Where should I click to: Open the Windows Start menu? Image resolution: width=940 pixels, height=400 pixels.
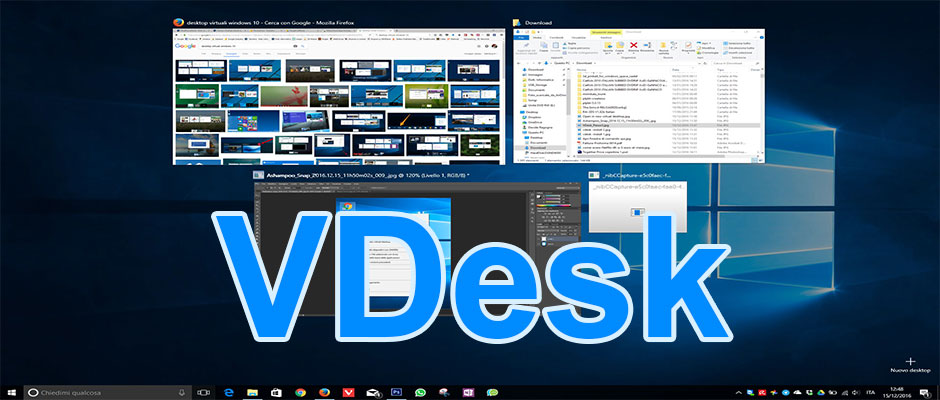[x=11, y=392]
